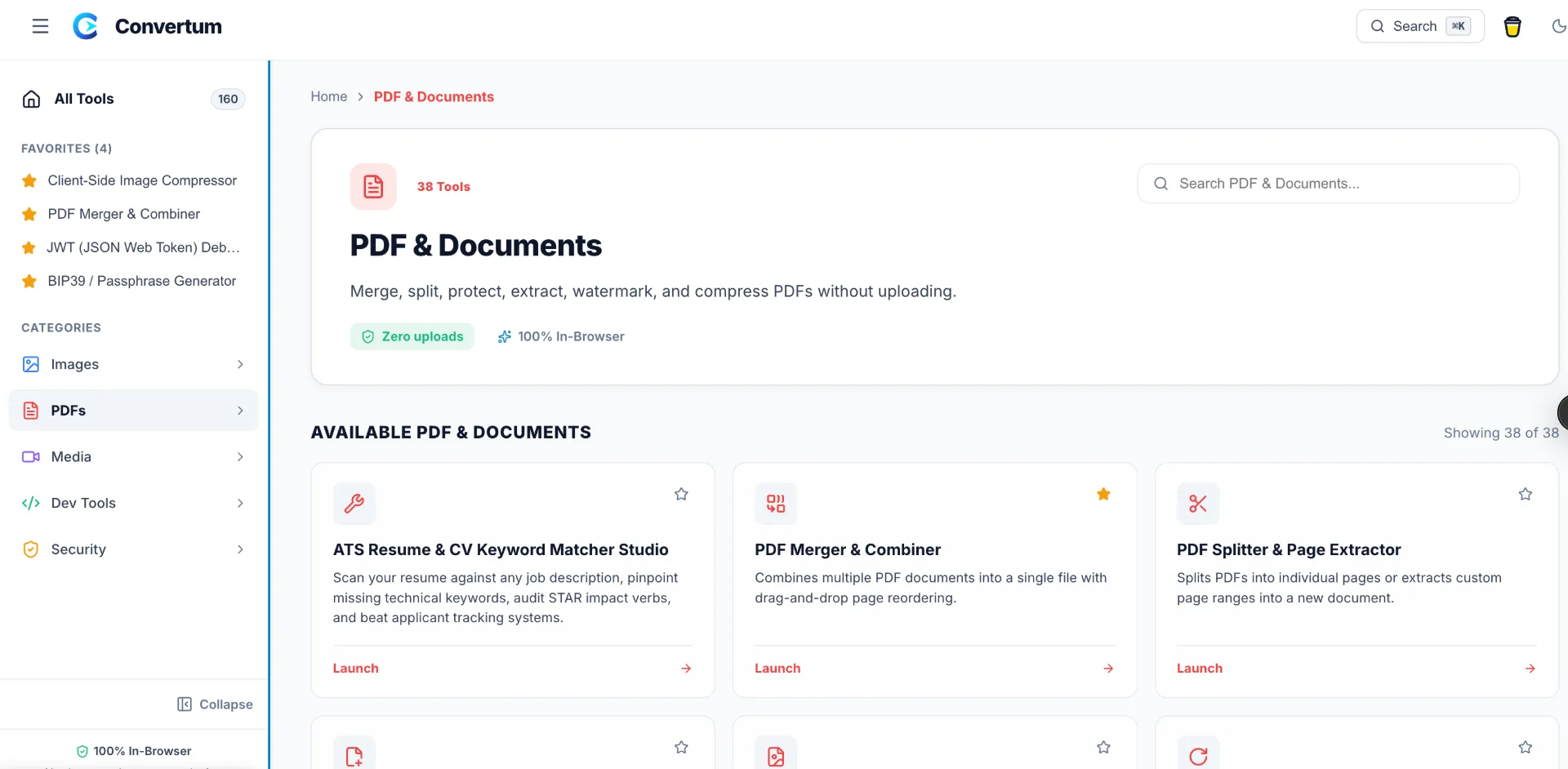Viewport: 1568px width, 769px height.
Task: Click the cup icon in header
Action: tap(1512, 27)
